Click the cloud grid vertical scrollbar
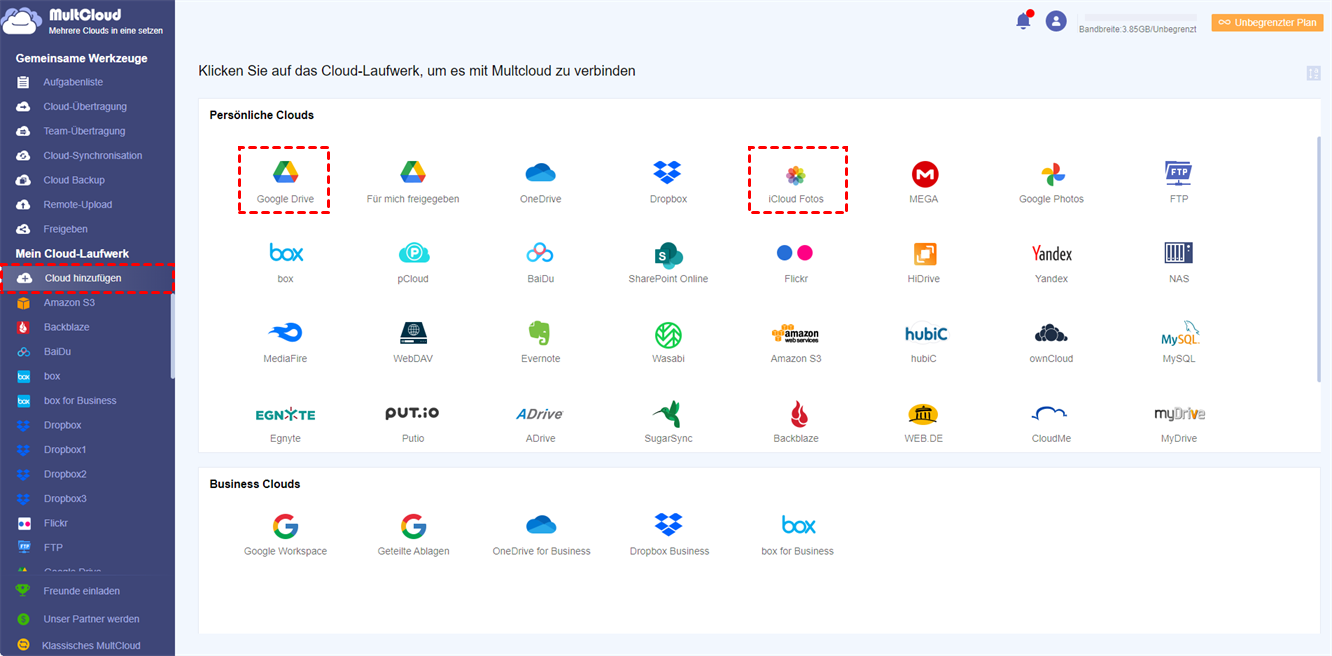The width and height of the screenshot is (1332, 656). [x=1319, y=258]
